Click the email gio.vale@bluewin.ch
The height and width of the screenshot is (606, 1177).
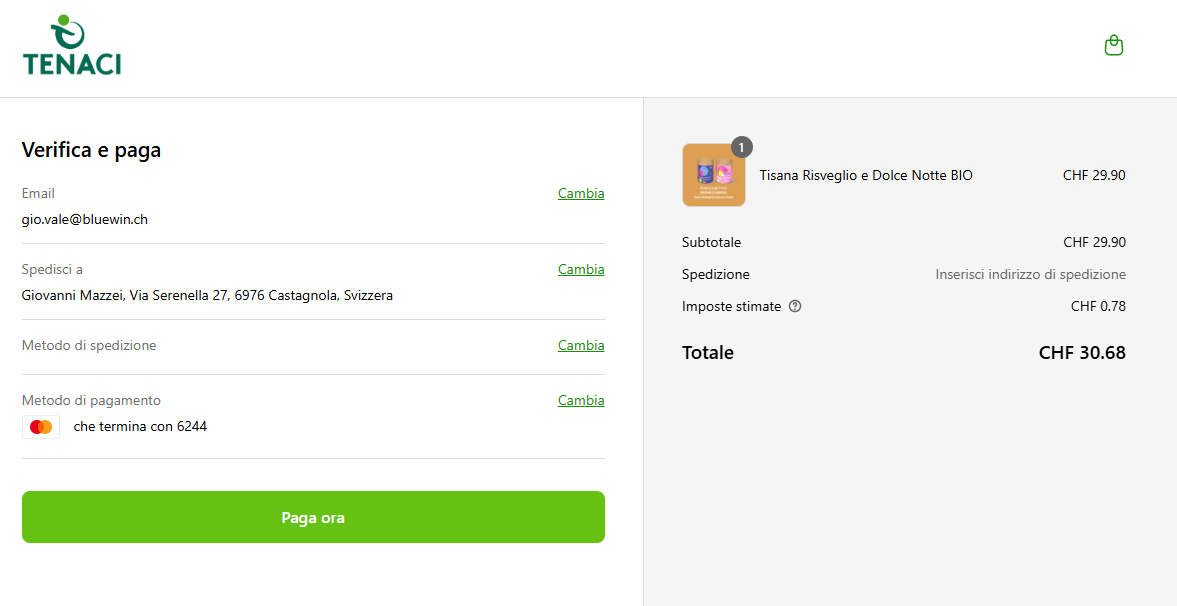tap(85, 219)
